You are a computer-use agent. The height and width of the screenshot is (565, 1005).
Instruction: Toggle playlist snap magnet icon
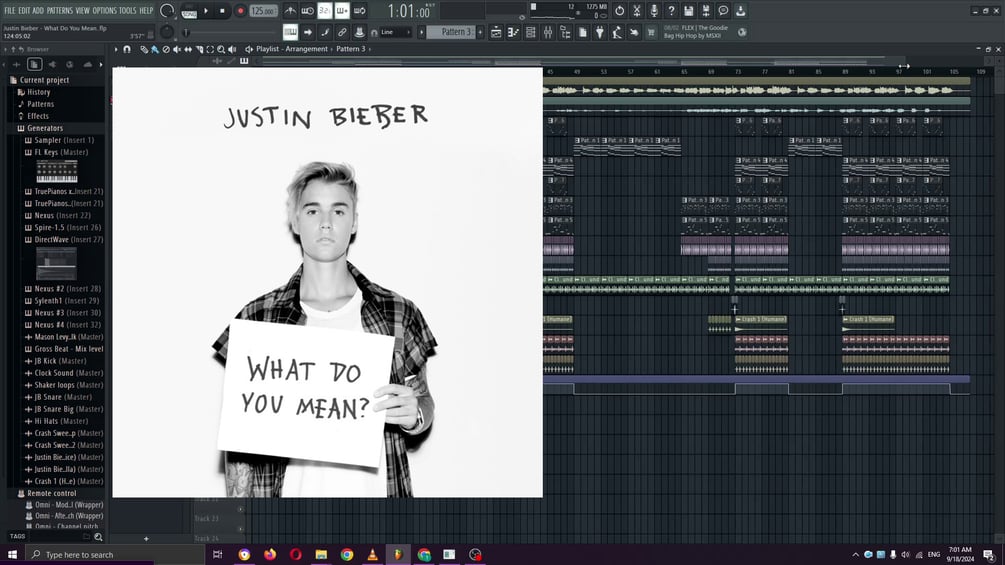click(127, 49)
